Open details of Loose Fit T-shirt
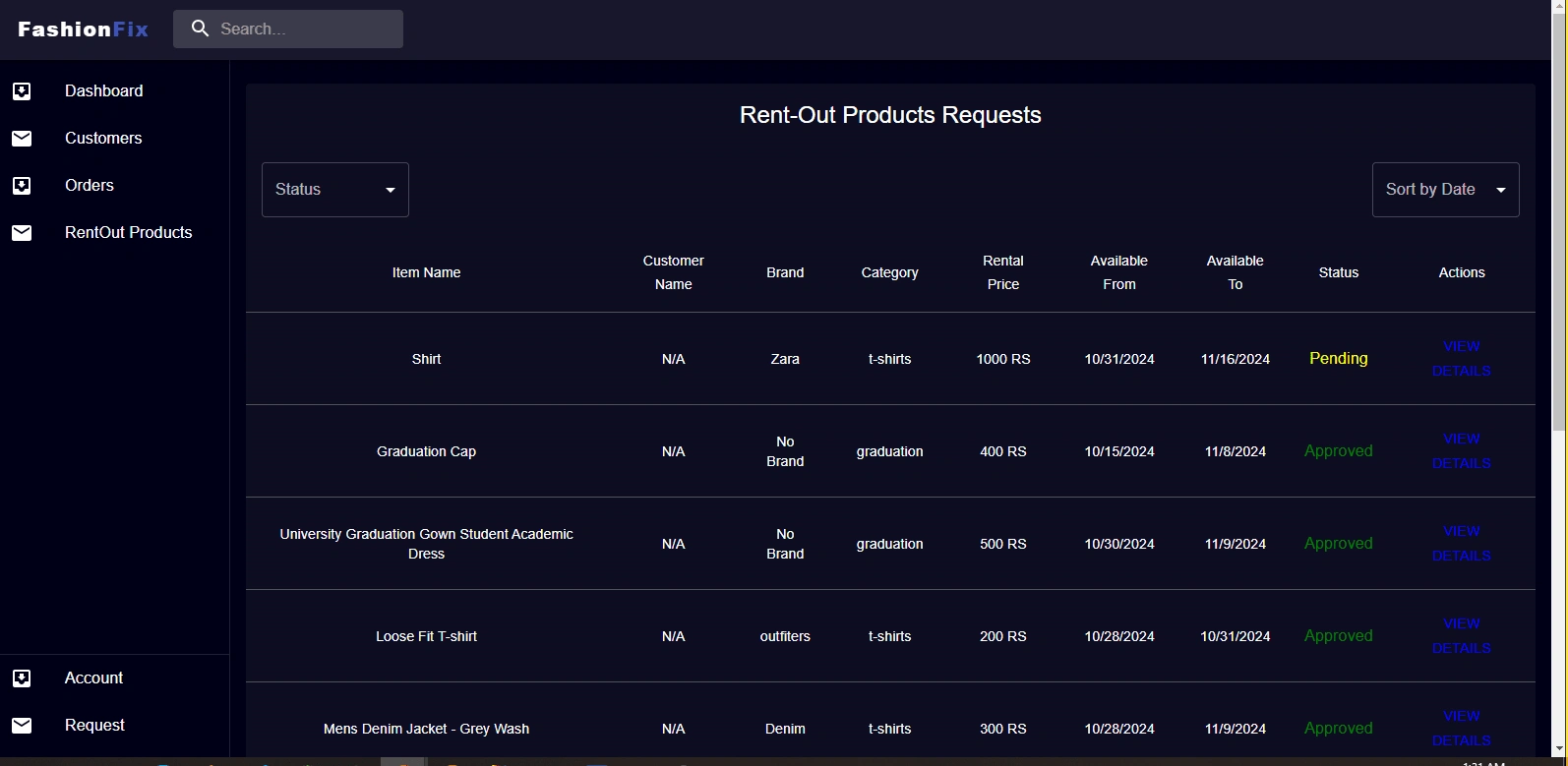This screenshot has height=766, width=1568. pyautogui.click(x=1461, y=636)
